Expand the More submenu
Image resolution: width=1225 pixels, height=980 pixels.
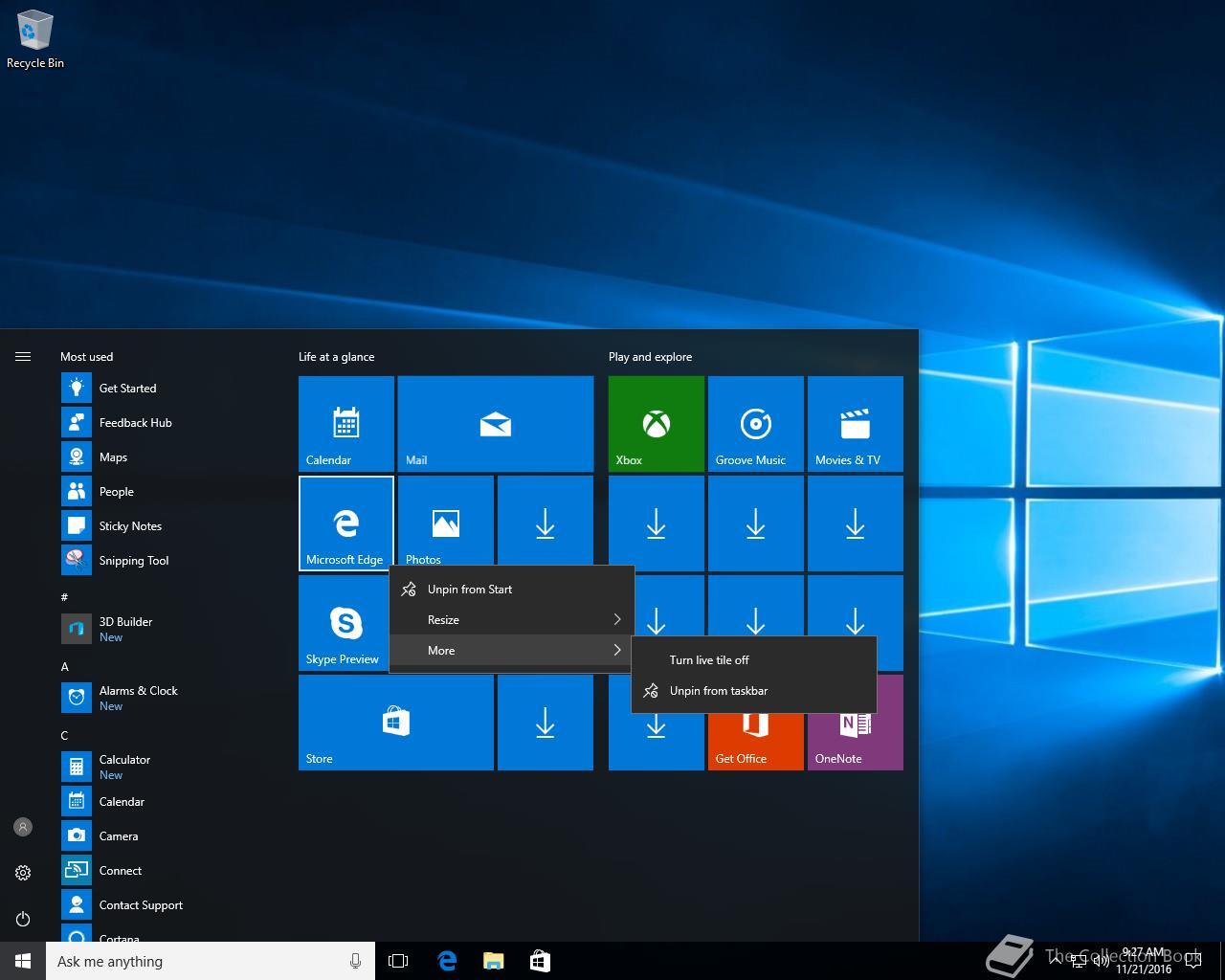click(x=512, y=650)
